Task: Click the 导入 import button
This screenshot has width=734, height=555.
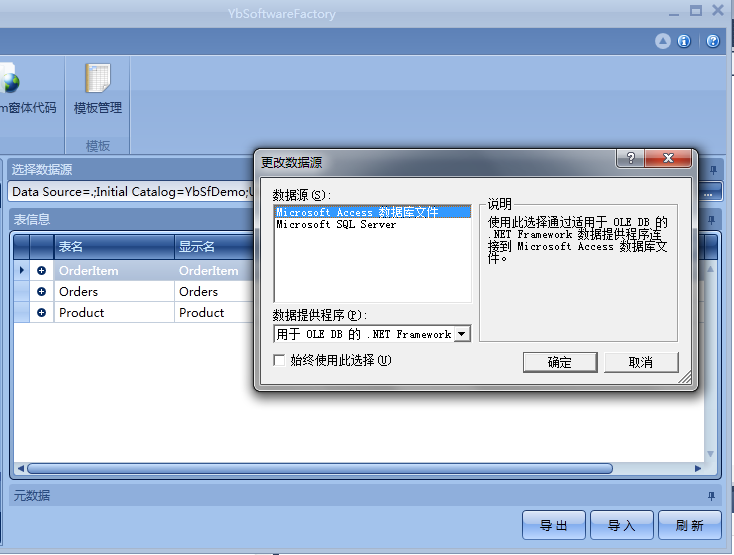Action: click(622, 525)
